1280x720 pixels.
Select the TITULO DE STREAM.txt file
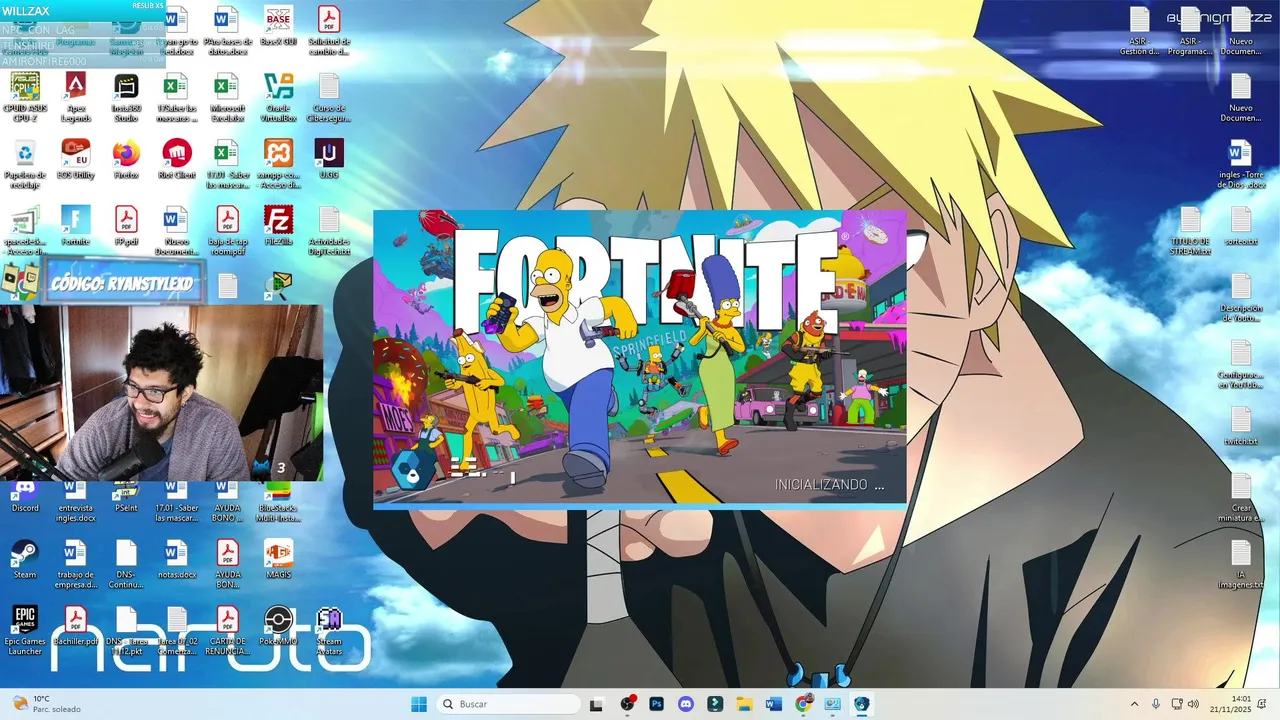click(x=1190, y=230)
